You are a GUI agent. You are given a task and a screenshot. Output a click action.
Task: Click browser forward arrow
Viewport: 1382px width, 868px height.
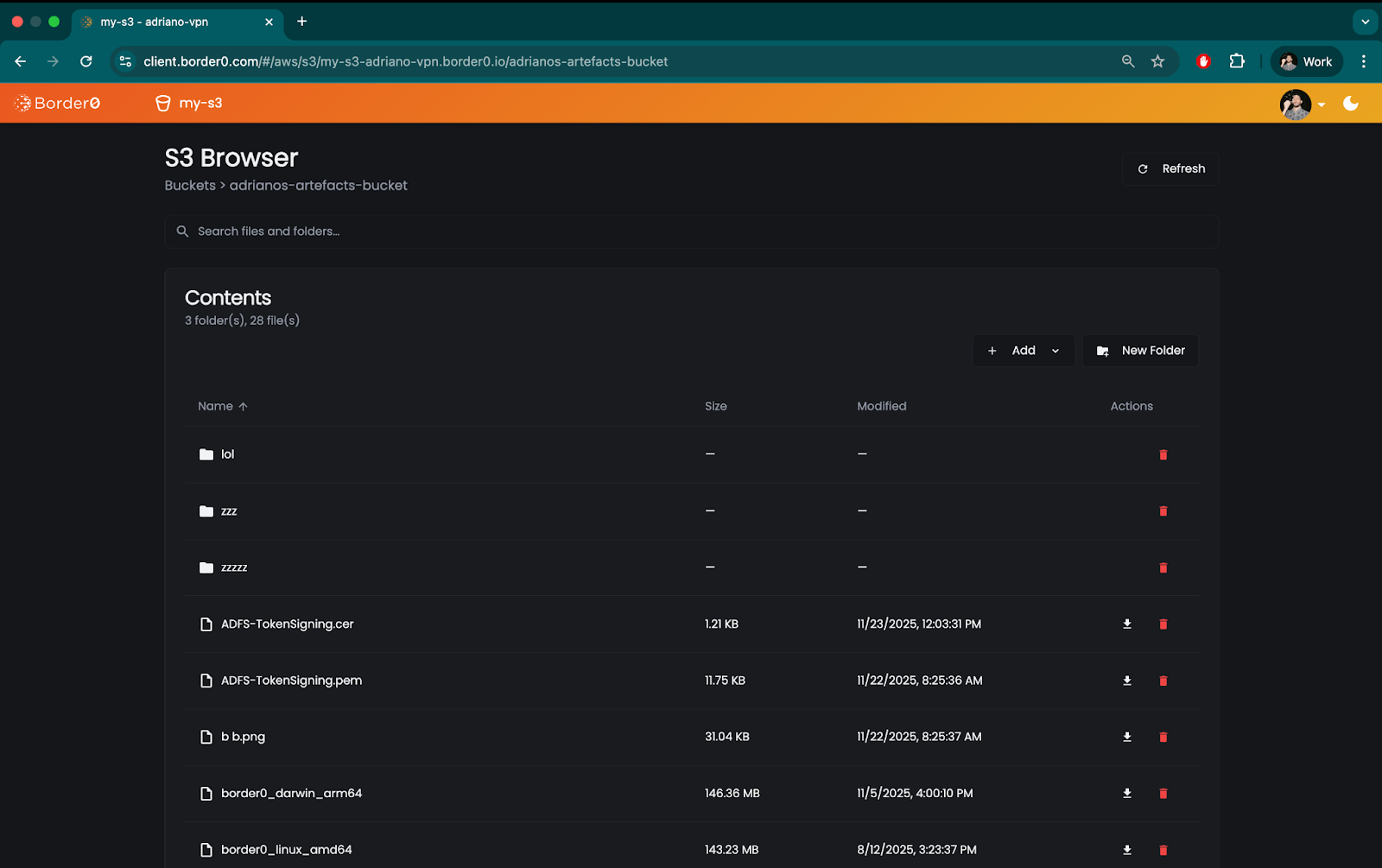tap(54, 61)
